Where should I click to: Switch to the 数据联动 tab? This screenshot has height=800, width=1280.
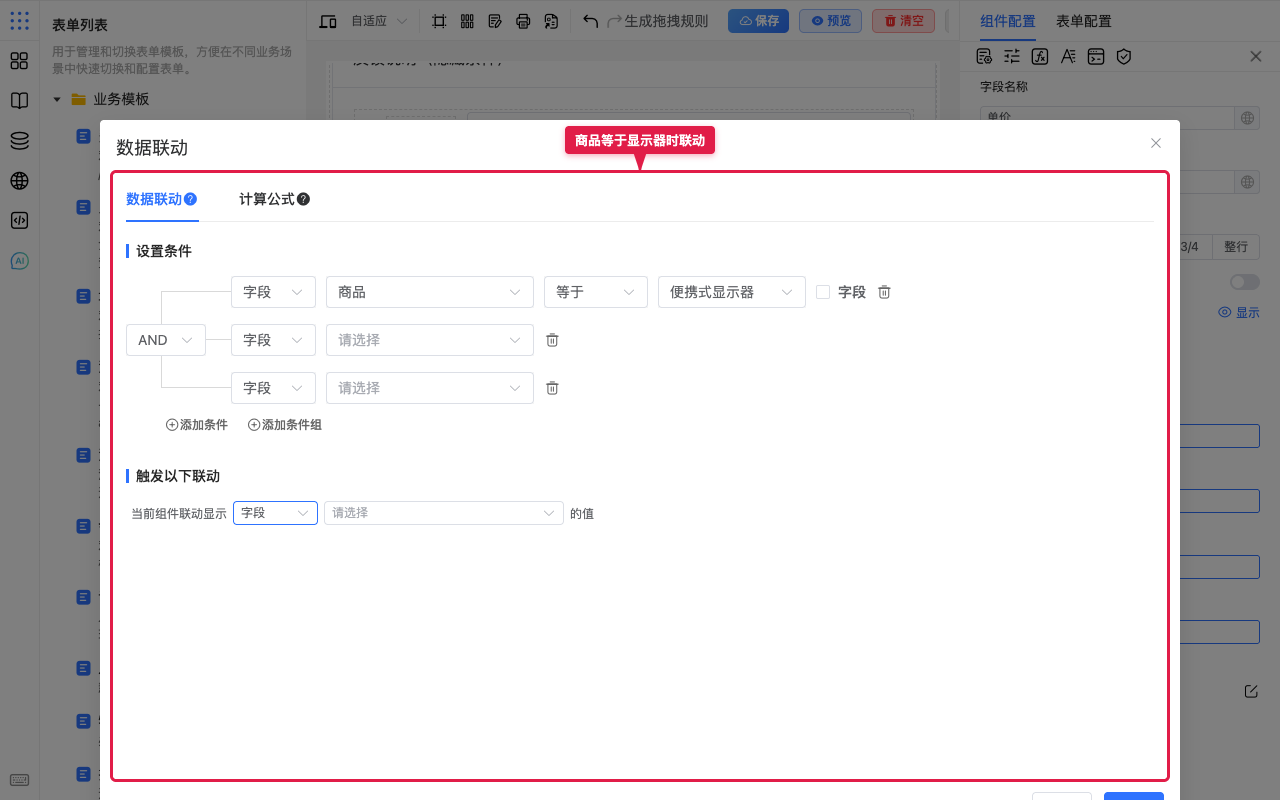pyautogui.click(x=154, y=199)
